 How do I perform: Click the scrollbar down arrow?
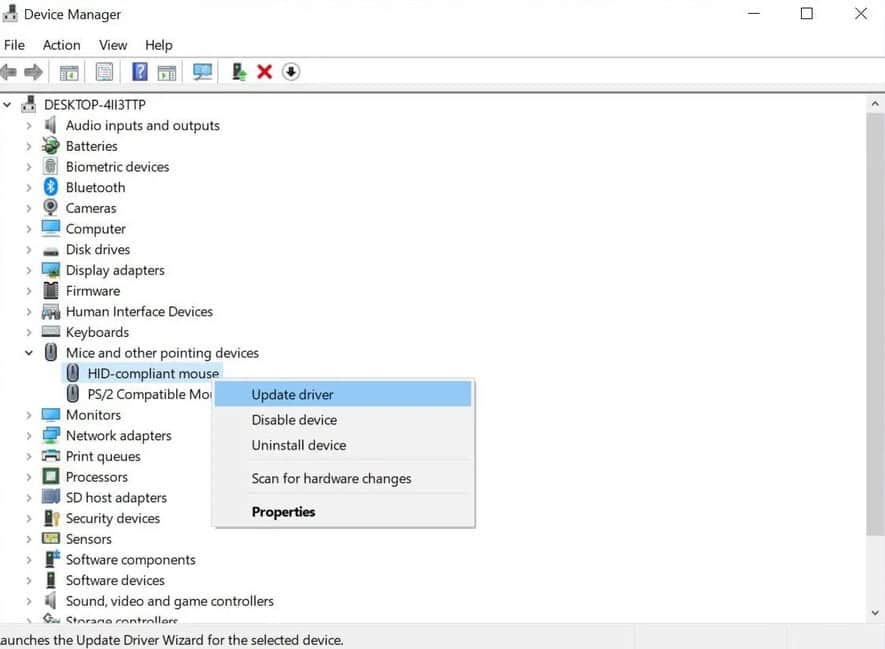point(875,613)
